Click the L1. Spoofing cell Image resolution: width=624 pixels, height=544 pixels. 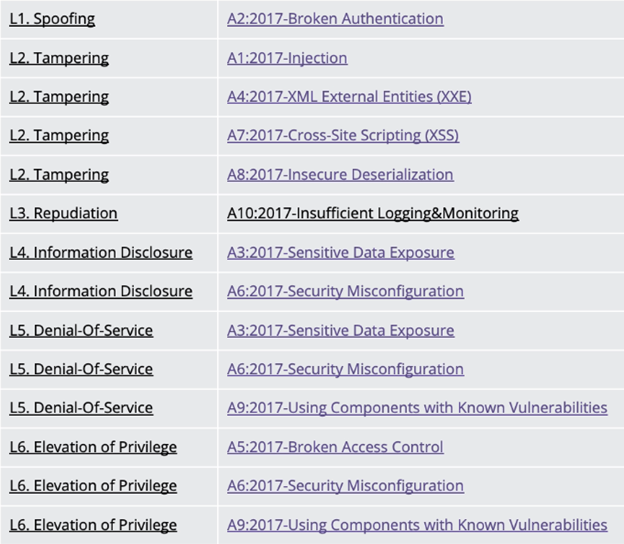52,19
